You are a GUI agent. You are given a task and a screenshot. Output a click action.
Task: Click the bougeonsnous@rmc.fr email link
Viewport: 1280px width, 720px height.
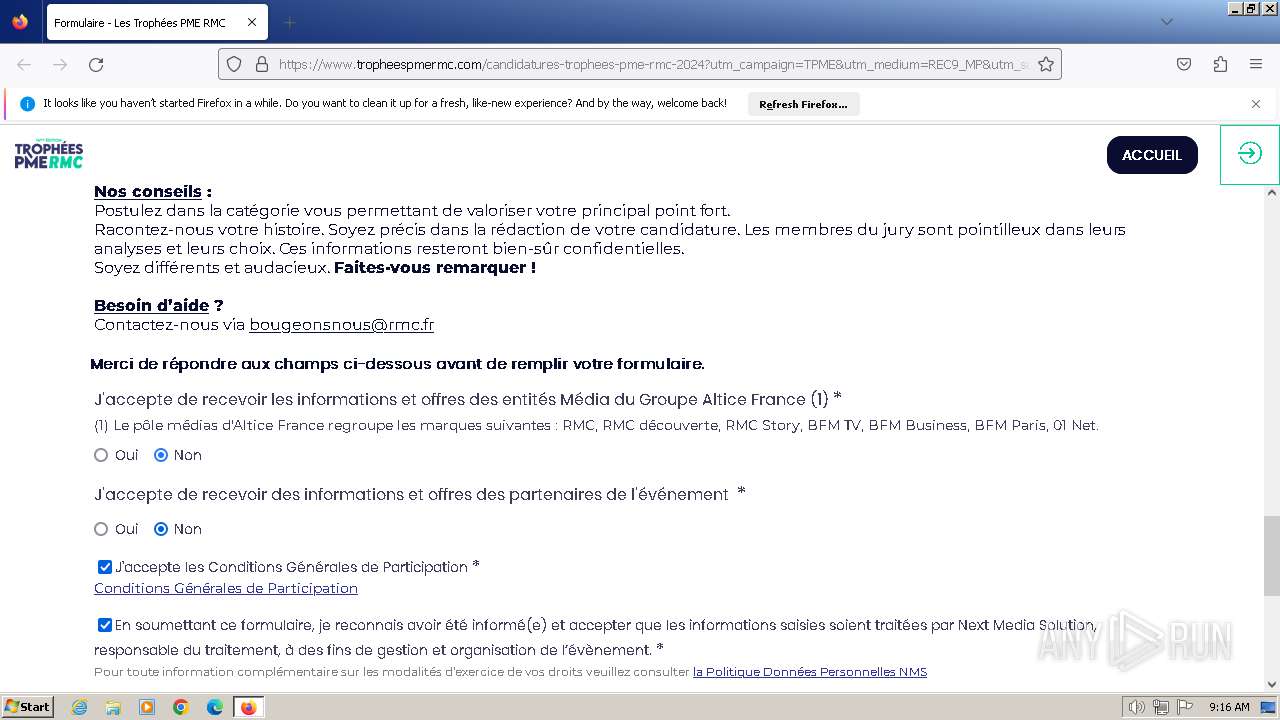coord(341,324)
